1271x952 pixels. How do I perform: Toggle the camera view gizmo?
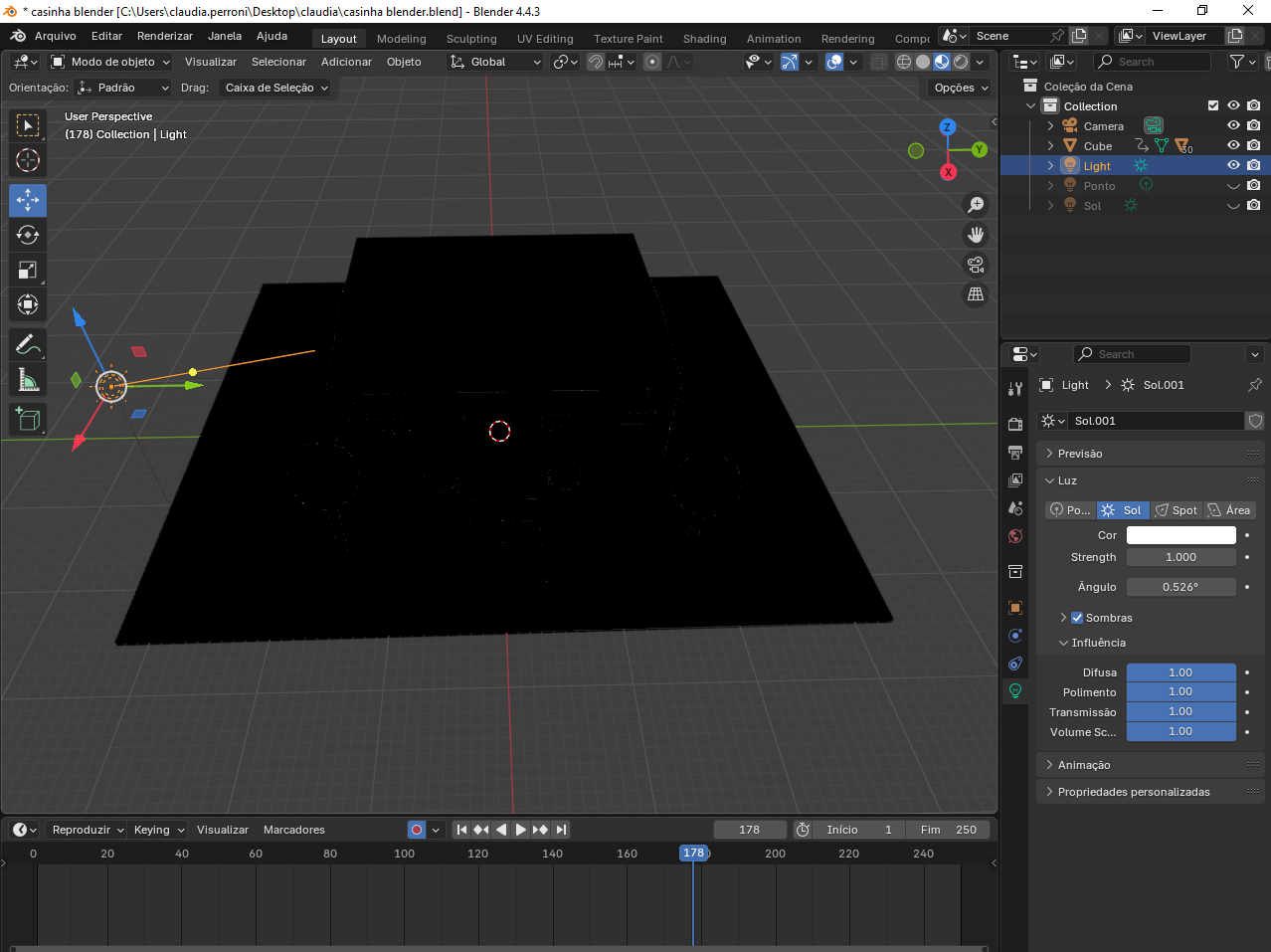click(976, 265)
